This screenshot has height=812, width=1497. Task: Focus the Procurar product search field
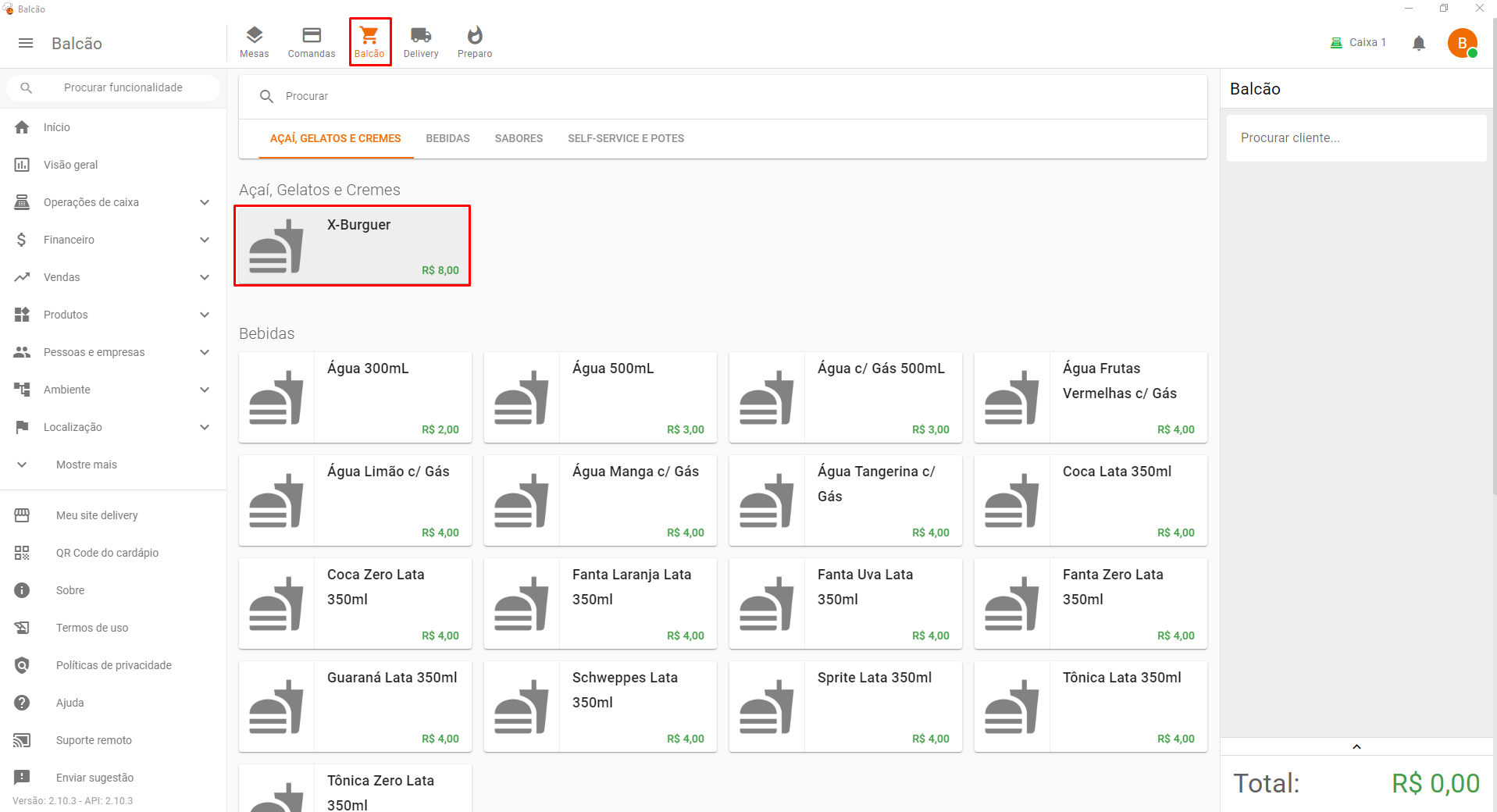[723, 96]
